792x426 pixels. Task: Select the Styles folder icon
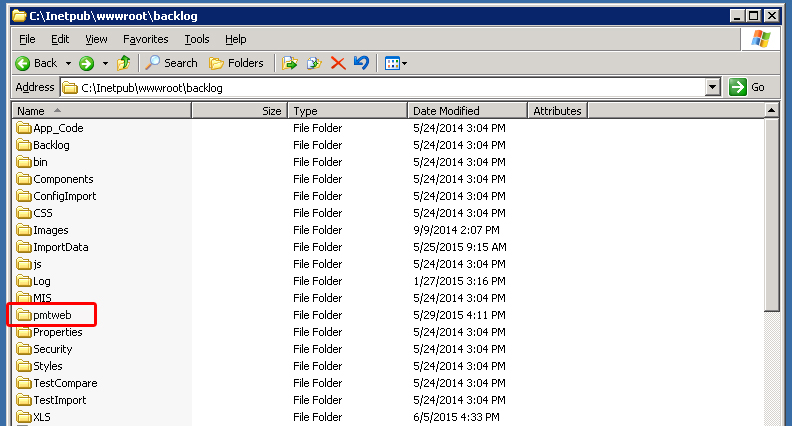pos(24,366)
